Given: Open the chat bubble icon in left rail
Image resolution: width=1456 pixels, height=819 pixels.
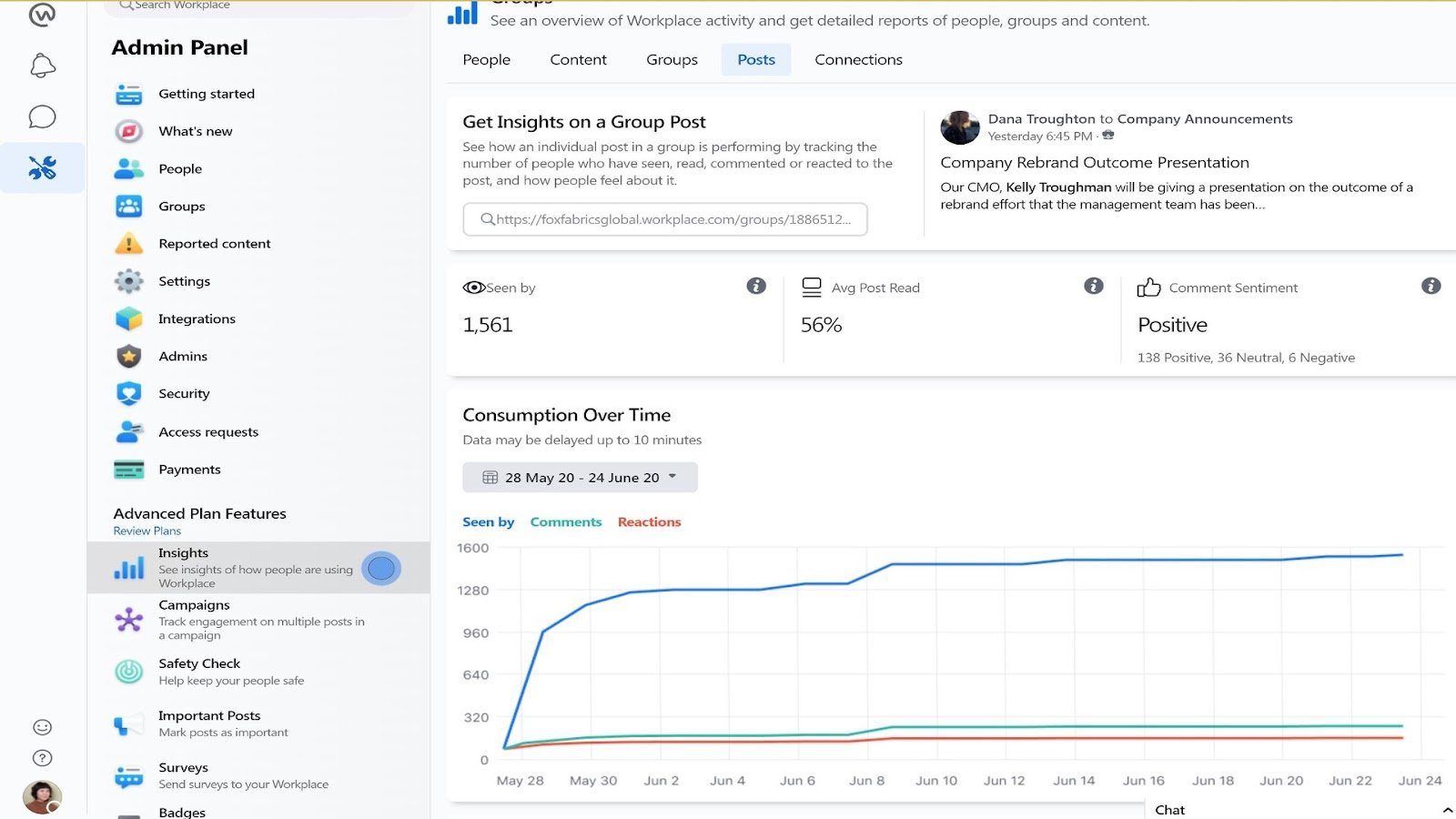Looking at the screenshot, I should click(x=43, y=116).
